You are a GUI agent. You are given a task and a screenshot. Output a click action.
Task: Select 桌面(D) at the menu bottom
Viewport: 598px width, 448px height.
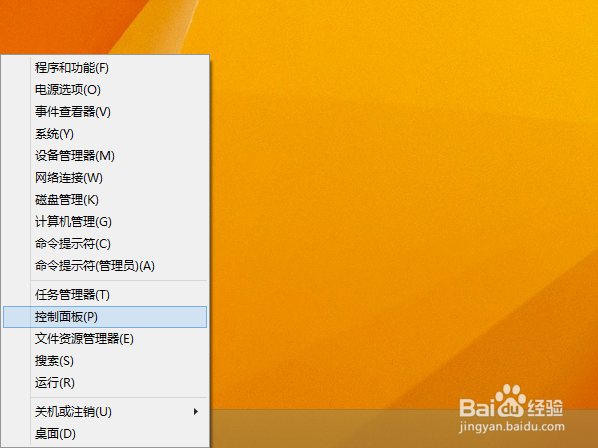[105, 434]
